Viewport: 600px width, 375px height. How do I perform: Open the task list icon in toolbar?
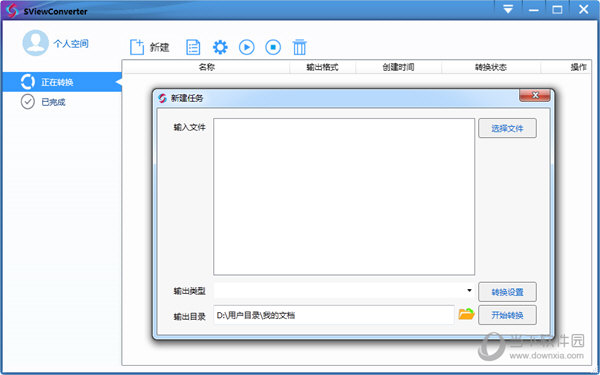(x=193, y=47)
